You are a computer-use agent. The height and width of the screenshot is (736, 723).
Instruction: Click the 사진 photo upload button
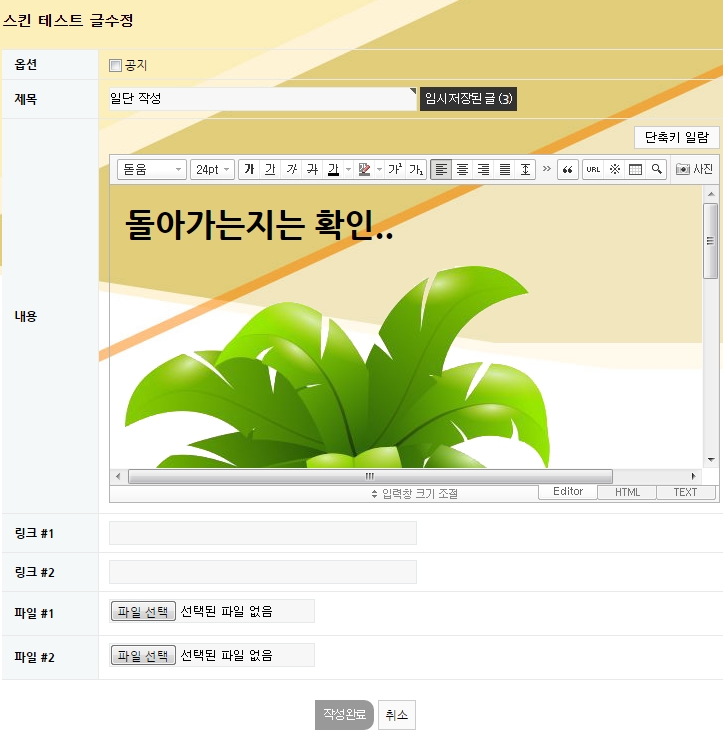695,170
